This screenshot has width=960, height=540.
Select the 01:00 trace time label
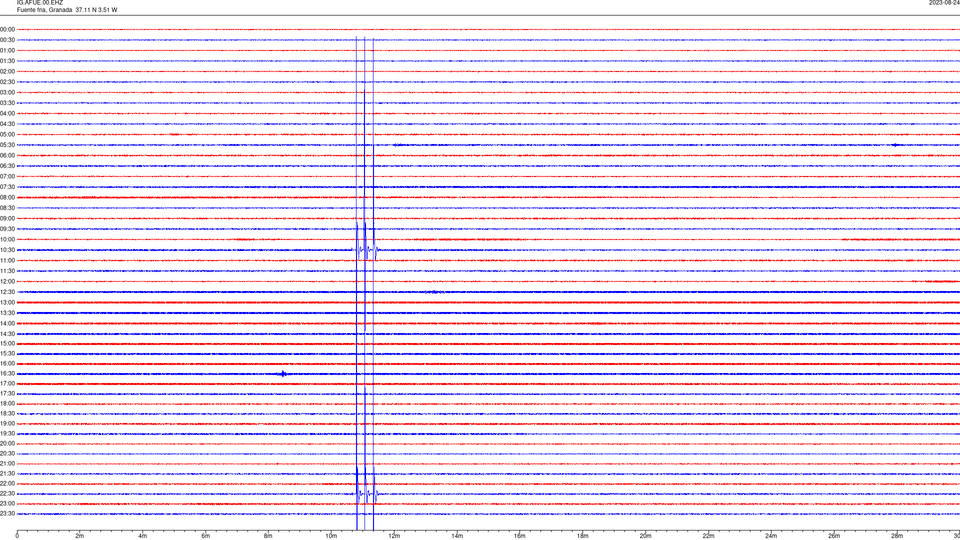[7, 50]
